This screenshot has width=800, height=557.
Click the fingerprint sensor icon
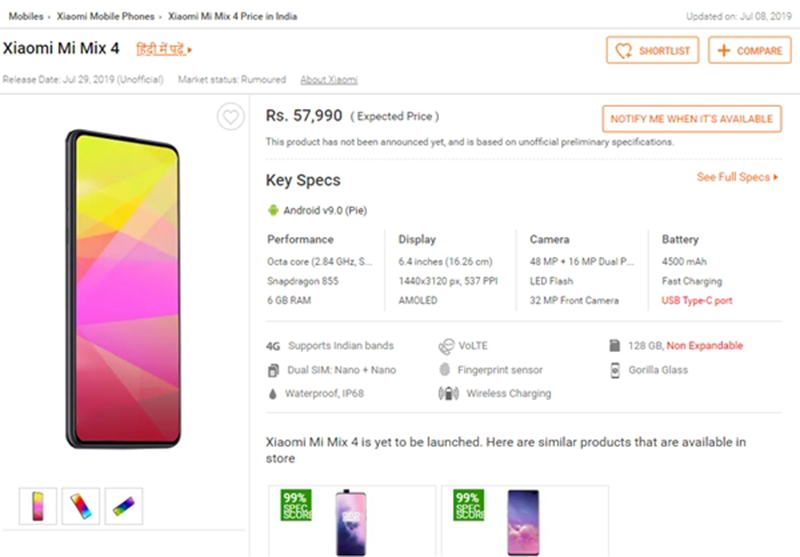445,370
